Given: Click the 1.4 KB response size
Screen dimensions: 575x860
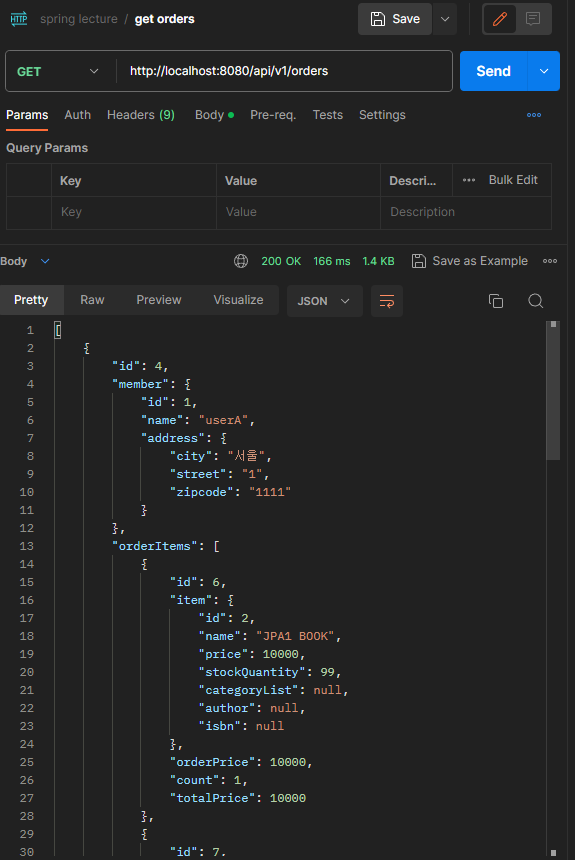Looking at the screenshot, I should coord(378,261).
